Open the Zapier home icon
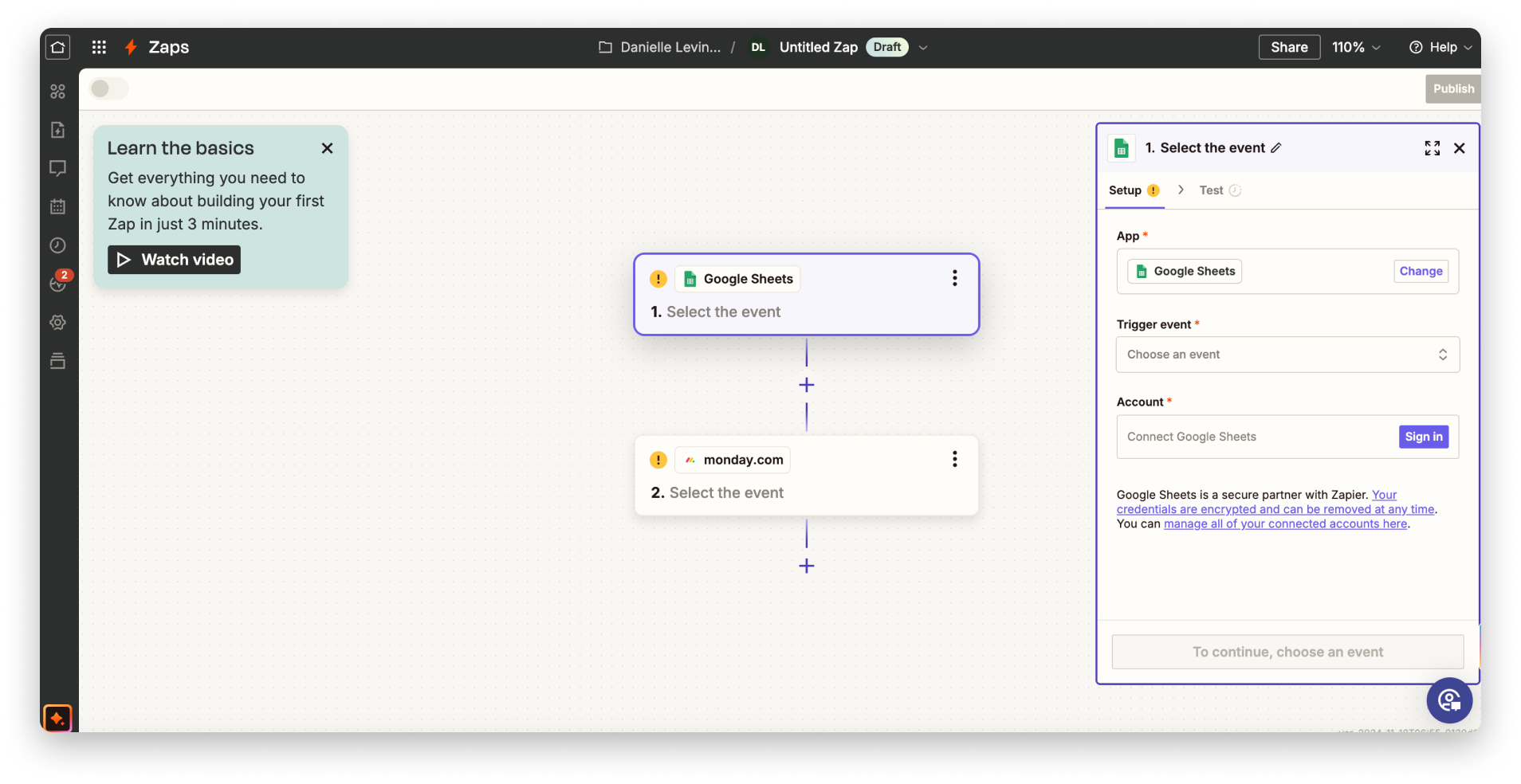Screen dimensions: 1521x784 58,47
